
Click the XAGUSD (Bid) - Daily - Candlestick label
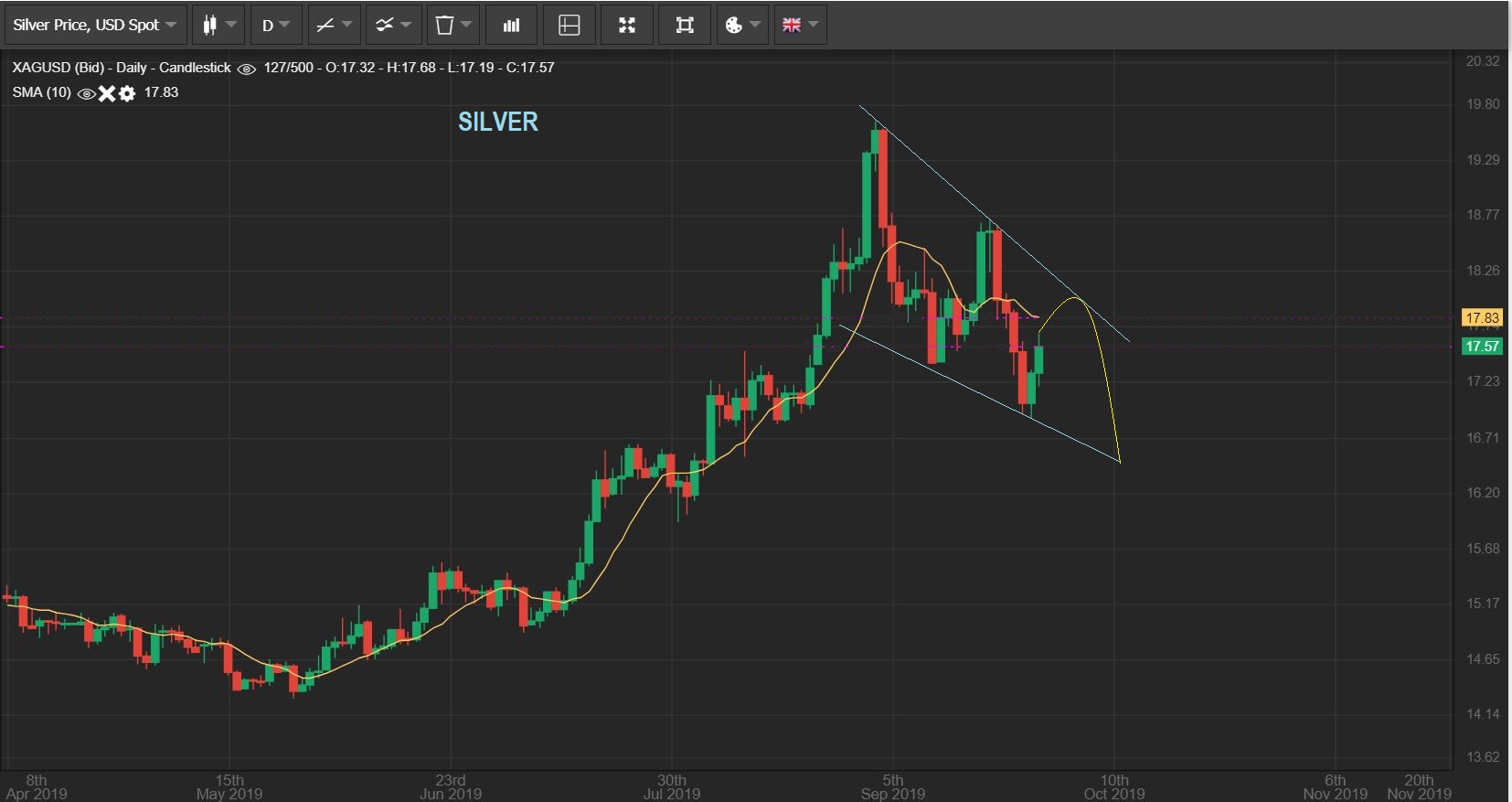click(x=122, y=68)
